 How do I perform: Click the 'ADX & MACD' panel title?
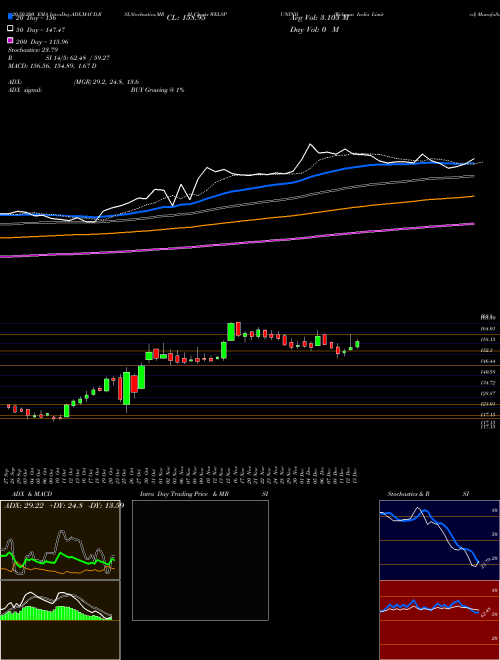point(32,494)
